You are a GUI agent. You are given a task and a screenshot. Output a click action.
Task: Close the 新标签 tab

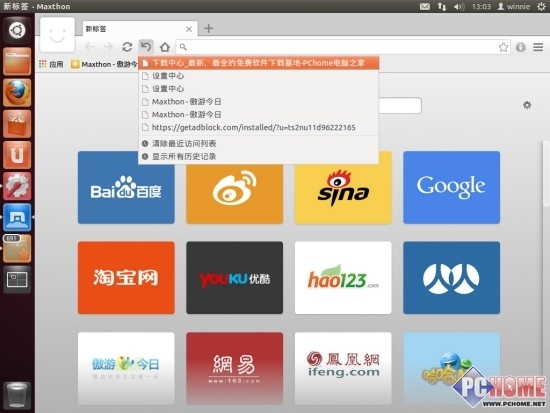pos(189,29)
